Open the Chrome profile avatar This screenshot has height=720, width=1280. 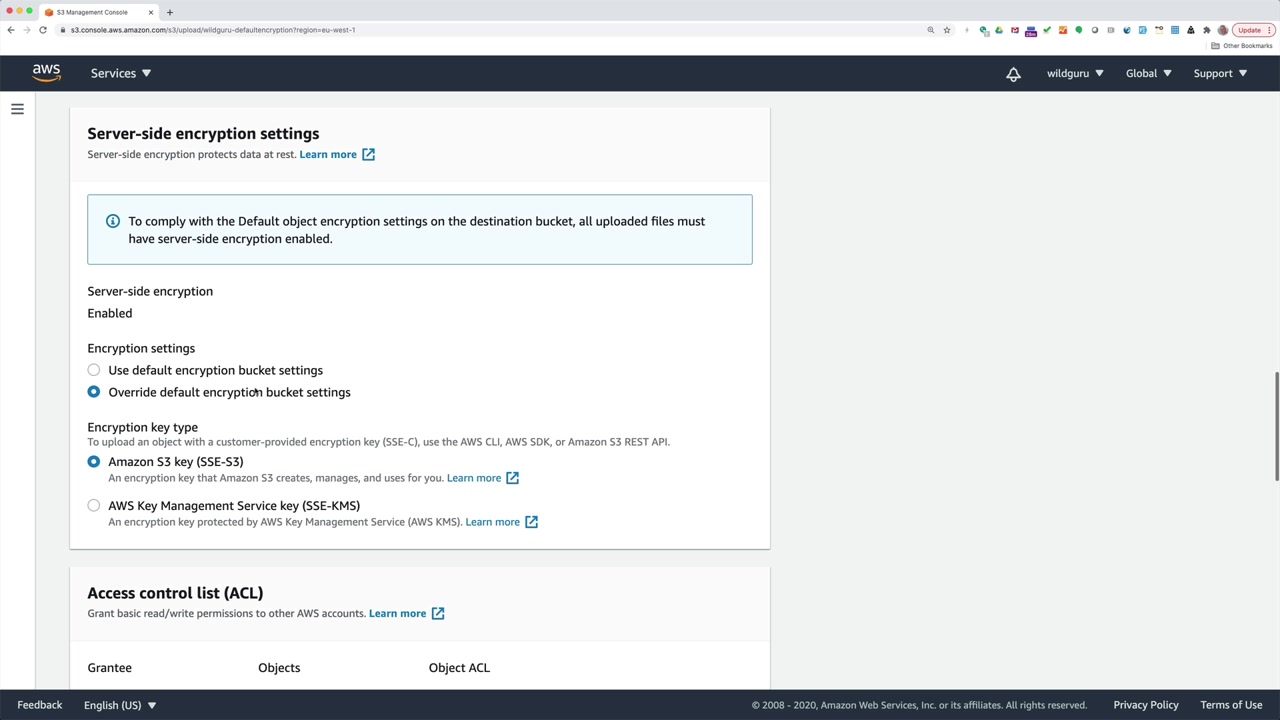1223,30
